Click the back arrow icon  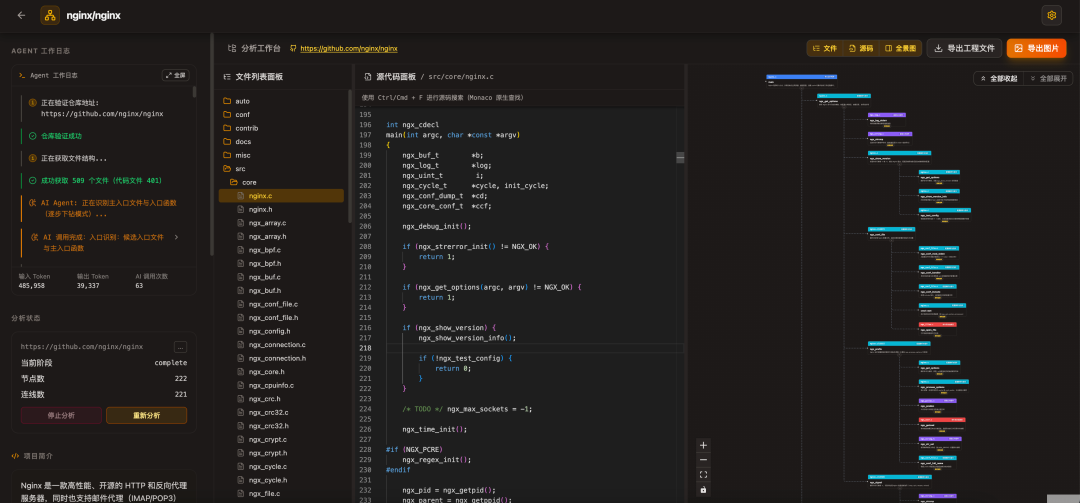click(x=21, y=15)
